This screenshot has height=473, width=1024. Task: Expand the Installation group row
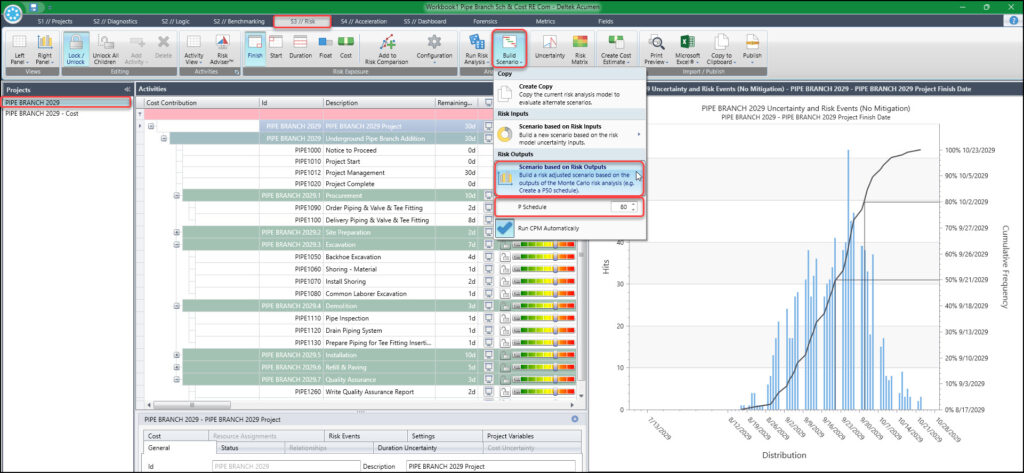tap(176, 355)
